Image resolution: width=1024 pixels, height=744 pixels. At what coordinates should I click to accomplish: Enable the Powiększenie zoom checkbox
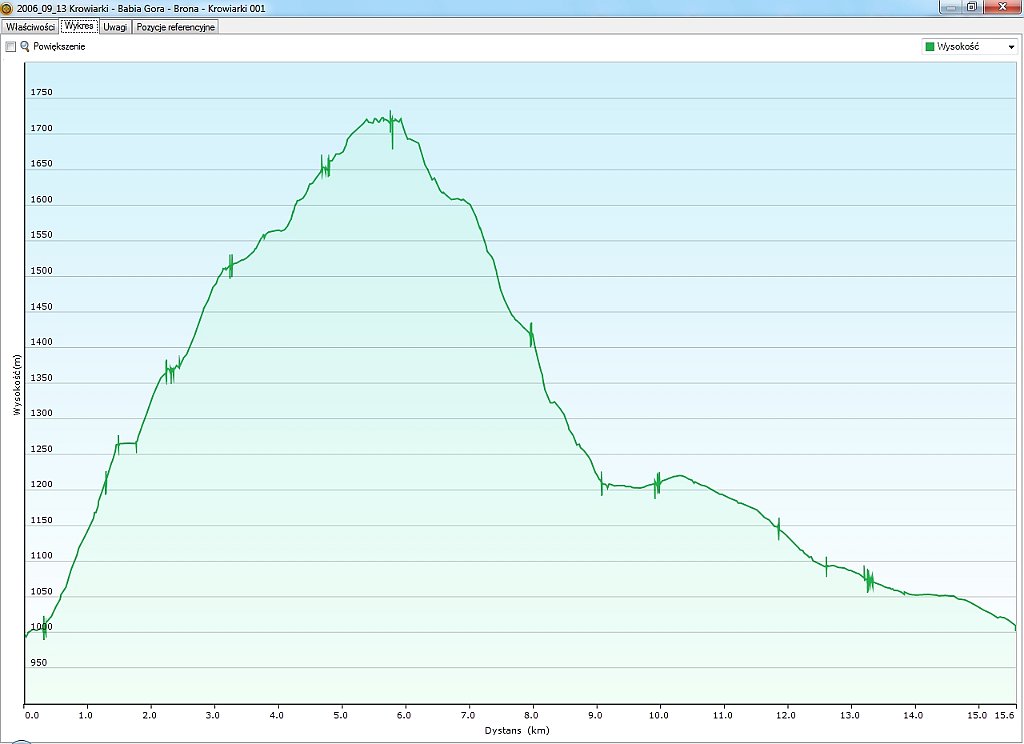[11, 47]
